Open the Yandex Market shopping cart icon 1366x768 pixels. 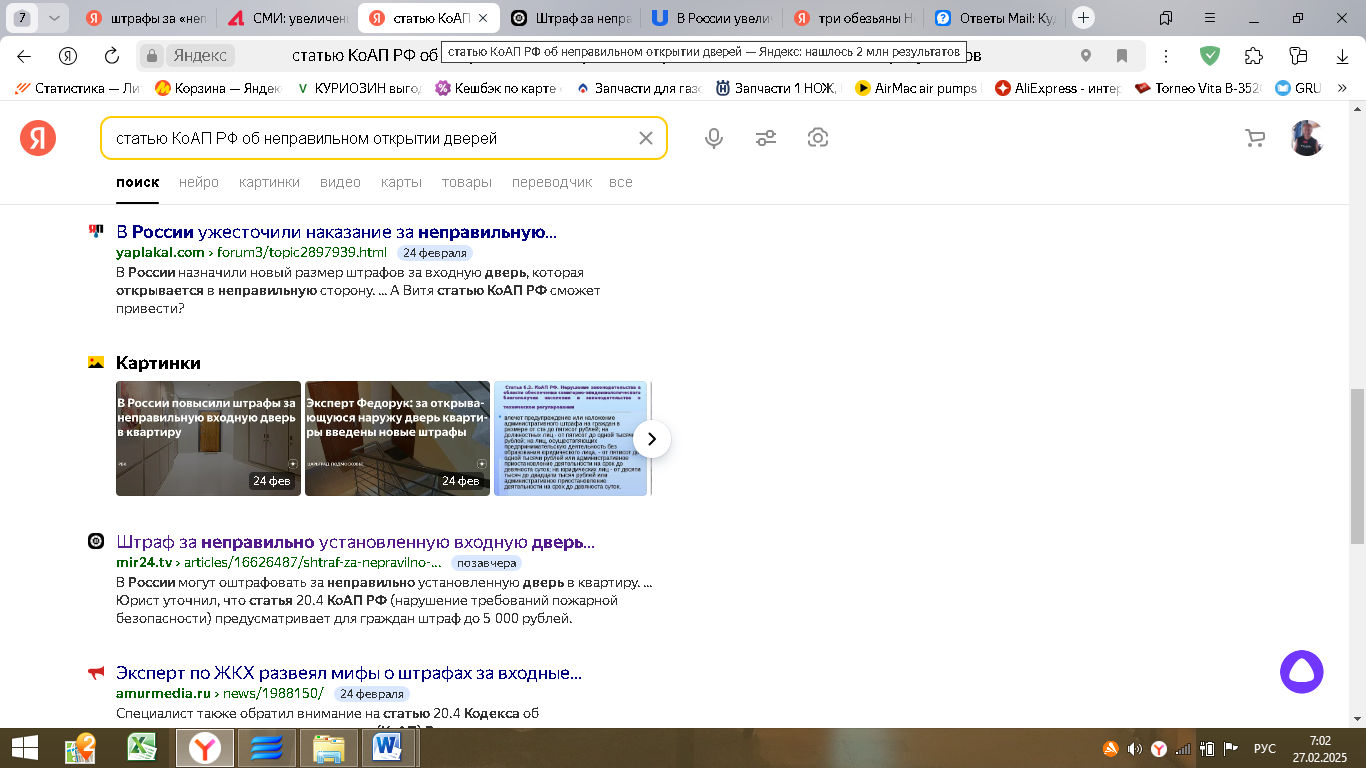point(1255,138)
